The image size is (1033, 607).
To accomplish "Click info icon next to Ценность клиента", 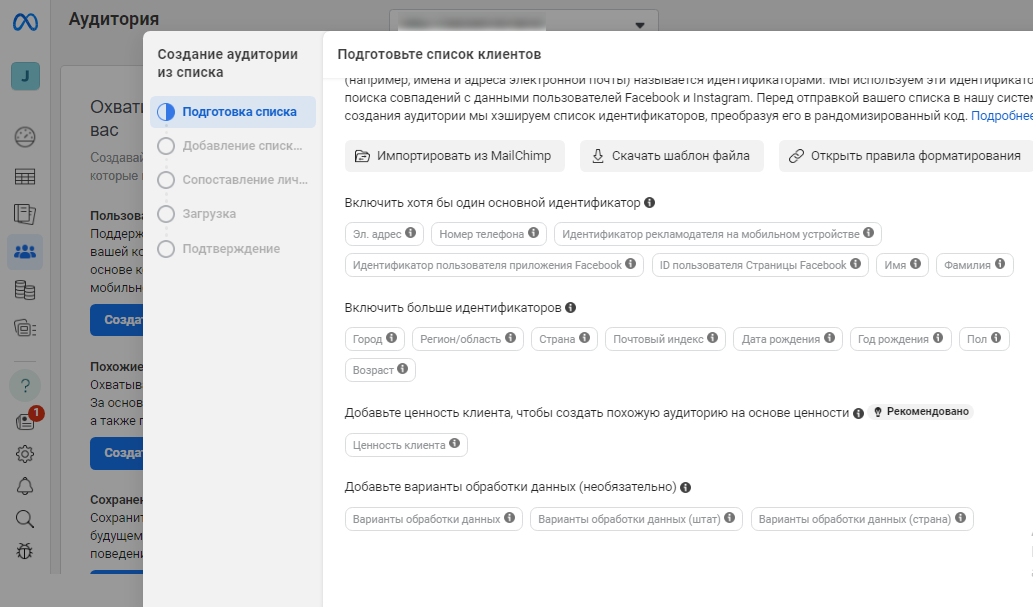I will [x=455, y=444].
